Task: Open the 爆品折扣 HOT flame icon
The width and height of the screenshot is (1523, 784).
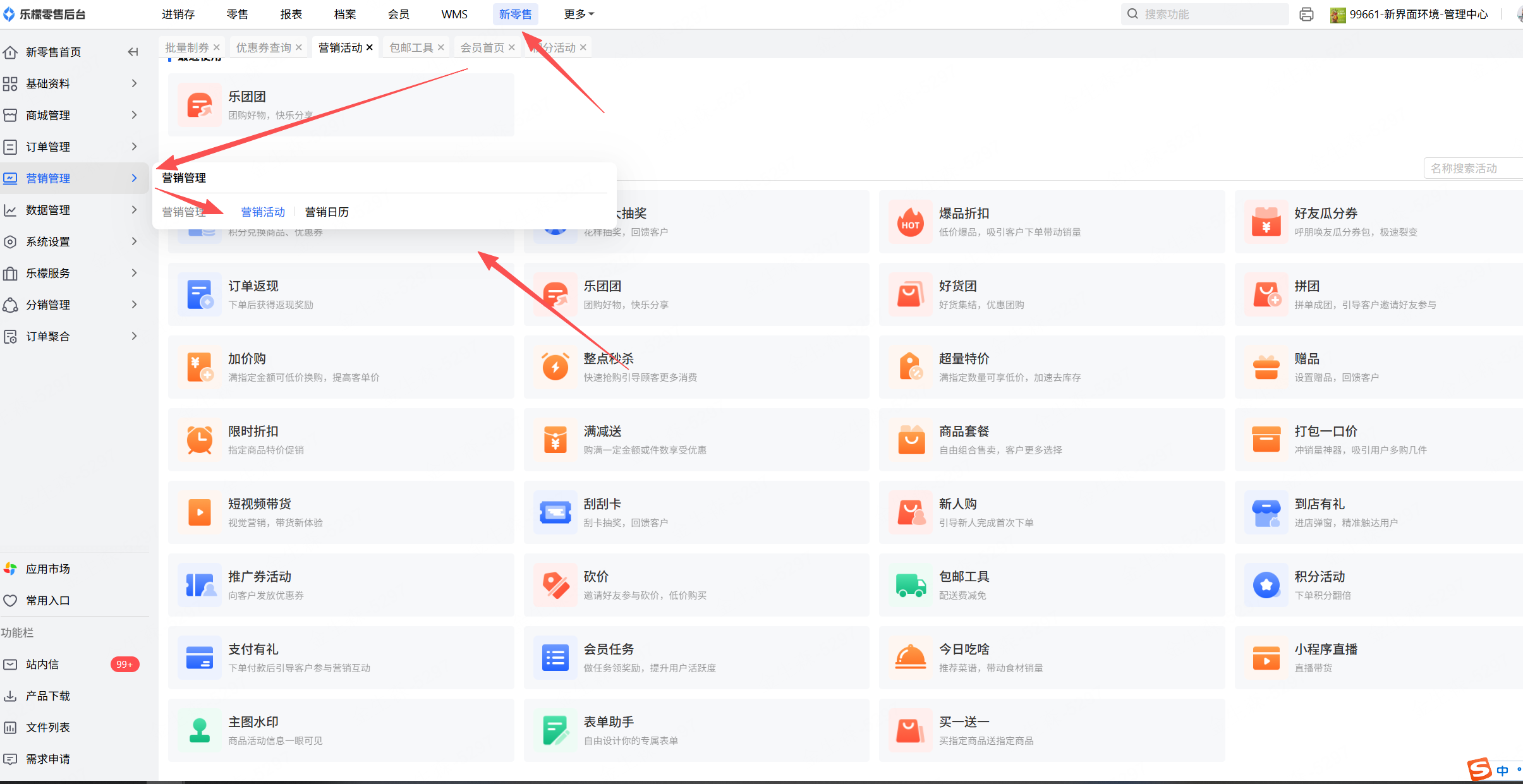Action: click(910, 222)
